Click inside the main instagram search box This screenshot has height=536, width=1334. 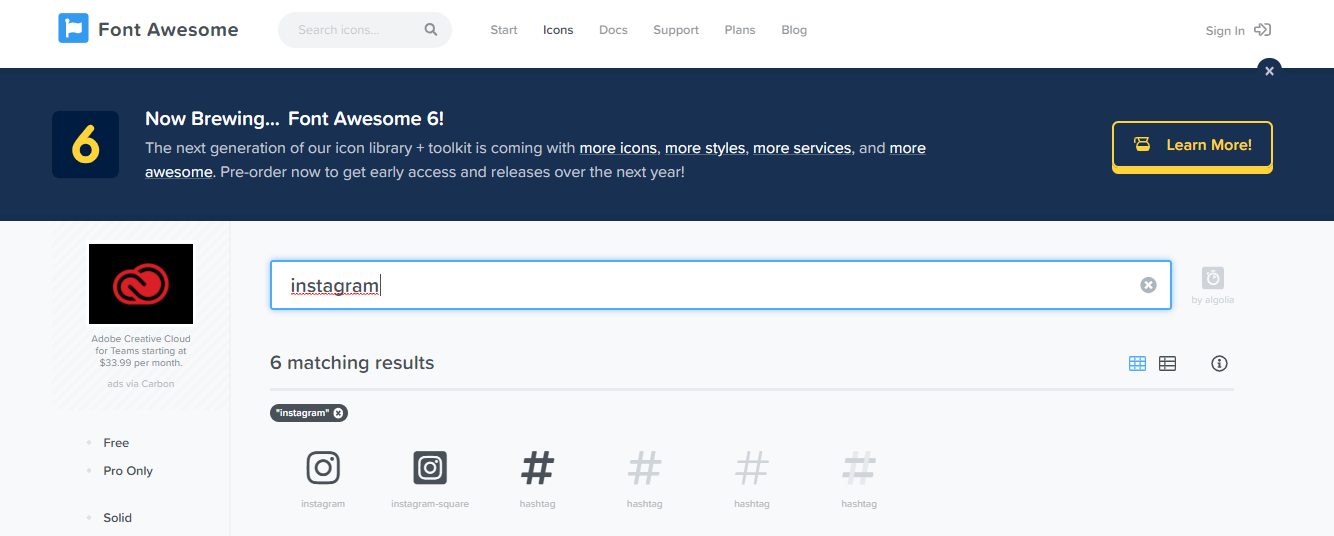coord(720,285)
